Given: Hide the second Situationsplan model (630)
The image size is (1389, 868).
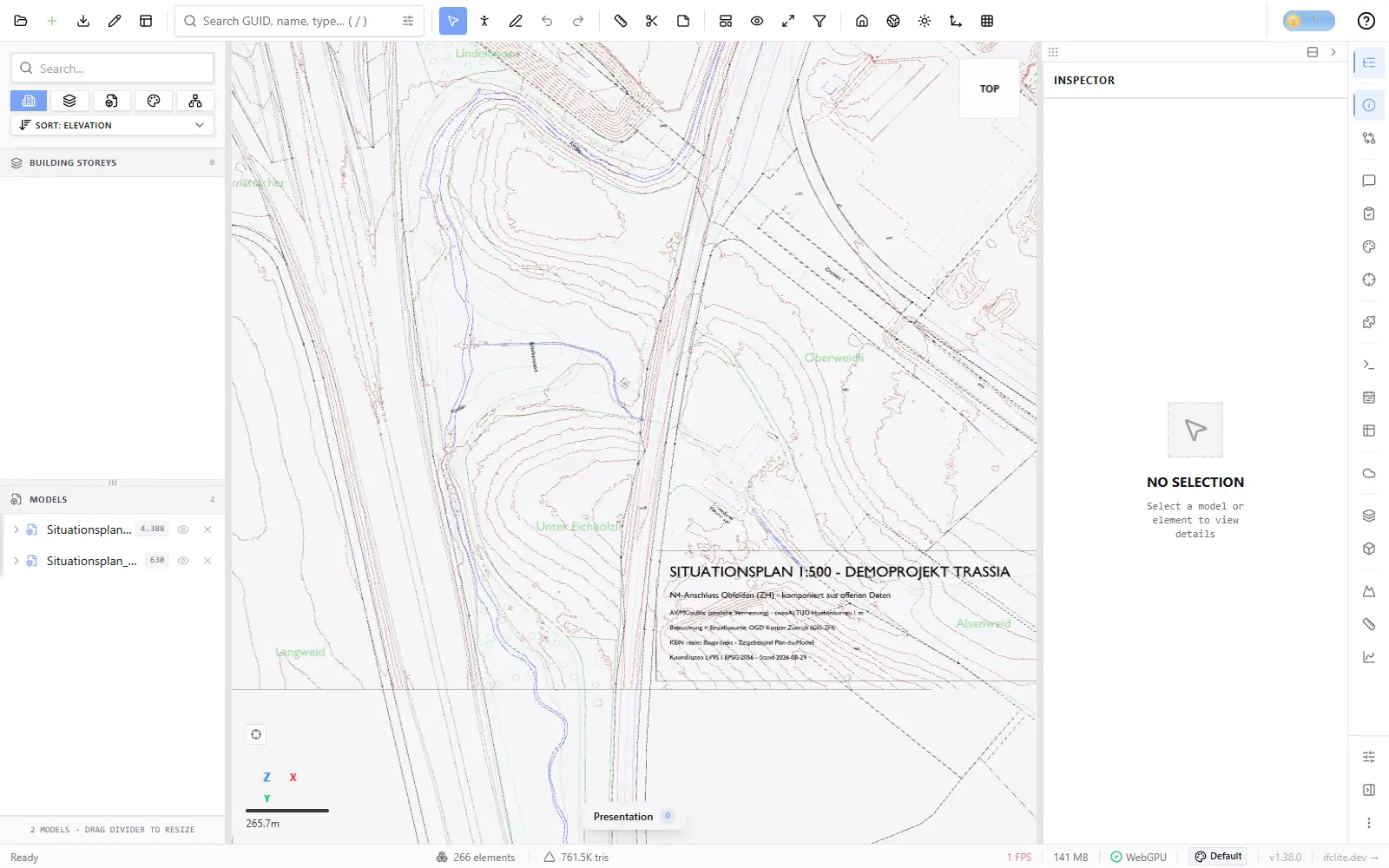Looking at the screenshot, I should (x=183, y=561).
